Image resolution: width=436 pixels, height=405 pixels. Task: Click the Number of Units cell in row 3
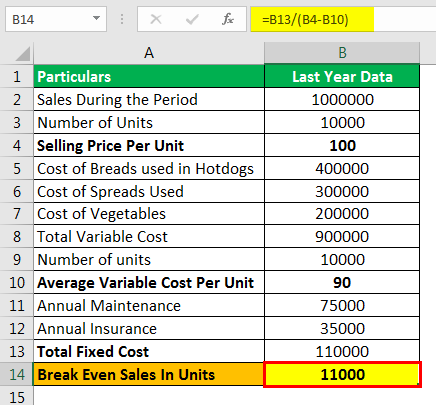pos(149,122)
